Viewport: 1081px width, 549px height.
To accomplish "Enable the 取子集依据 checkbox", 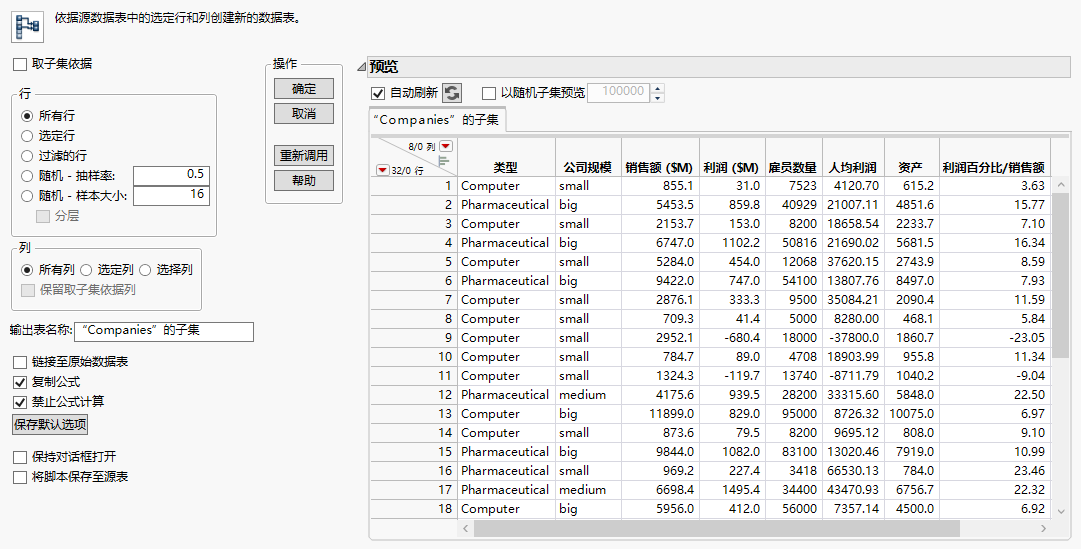I will pos(20,64).
